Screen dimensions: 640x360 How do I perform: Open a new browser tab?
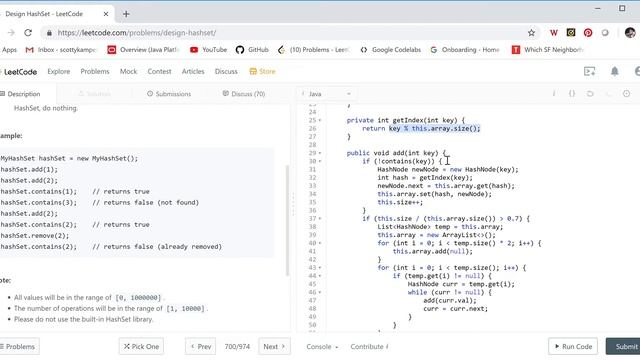click(x=126, y=14)
